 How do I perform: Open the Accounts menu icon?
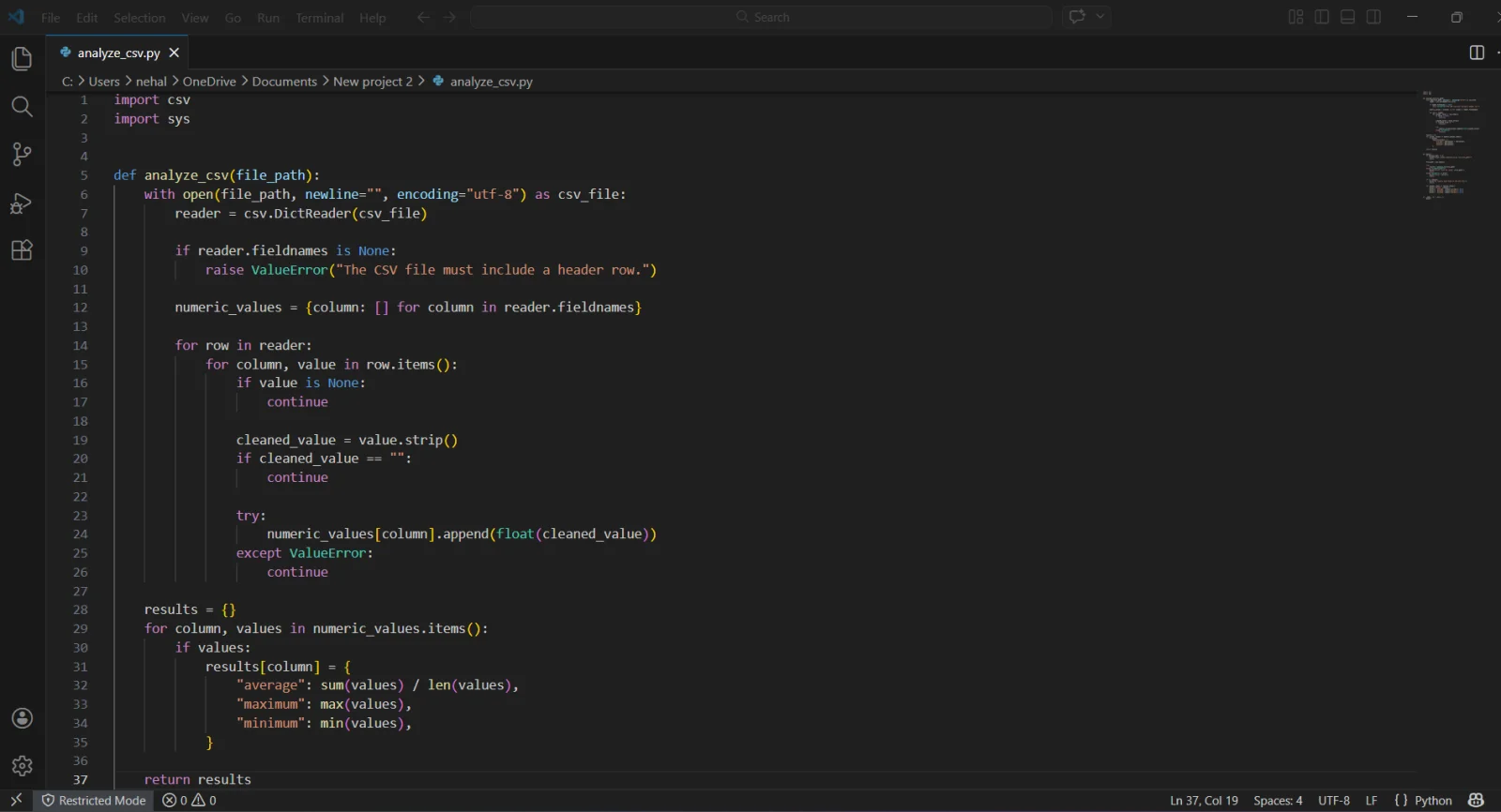22,718
